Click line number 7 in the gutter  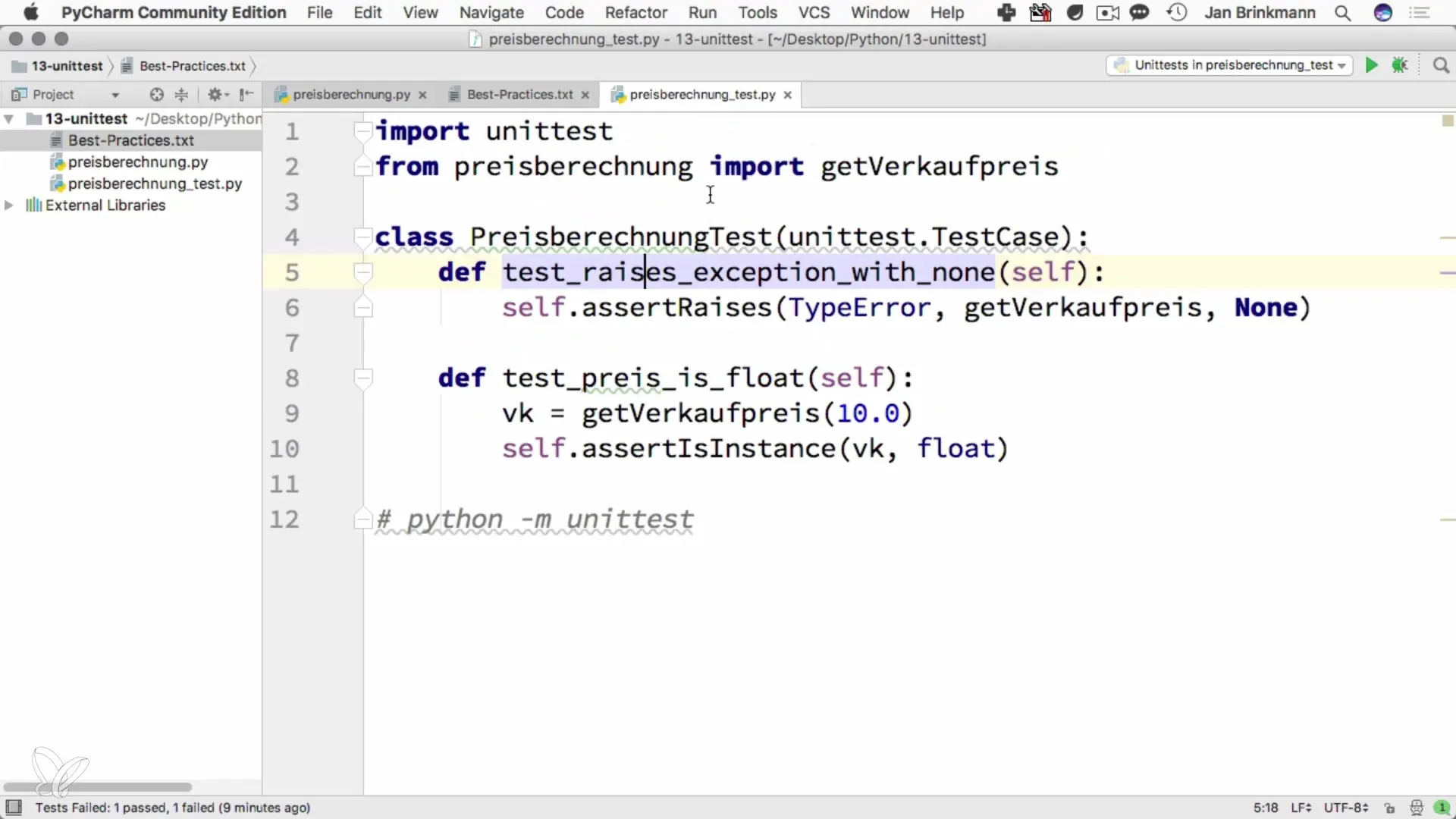292,343
